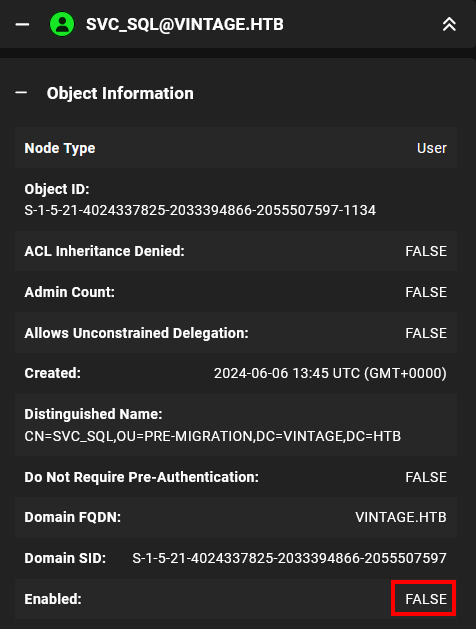Select the Node Type row
This screenshot has width=476, height=629.
pos(236,148)
